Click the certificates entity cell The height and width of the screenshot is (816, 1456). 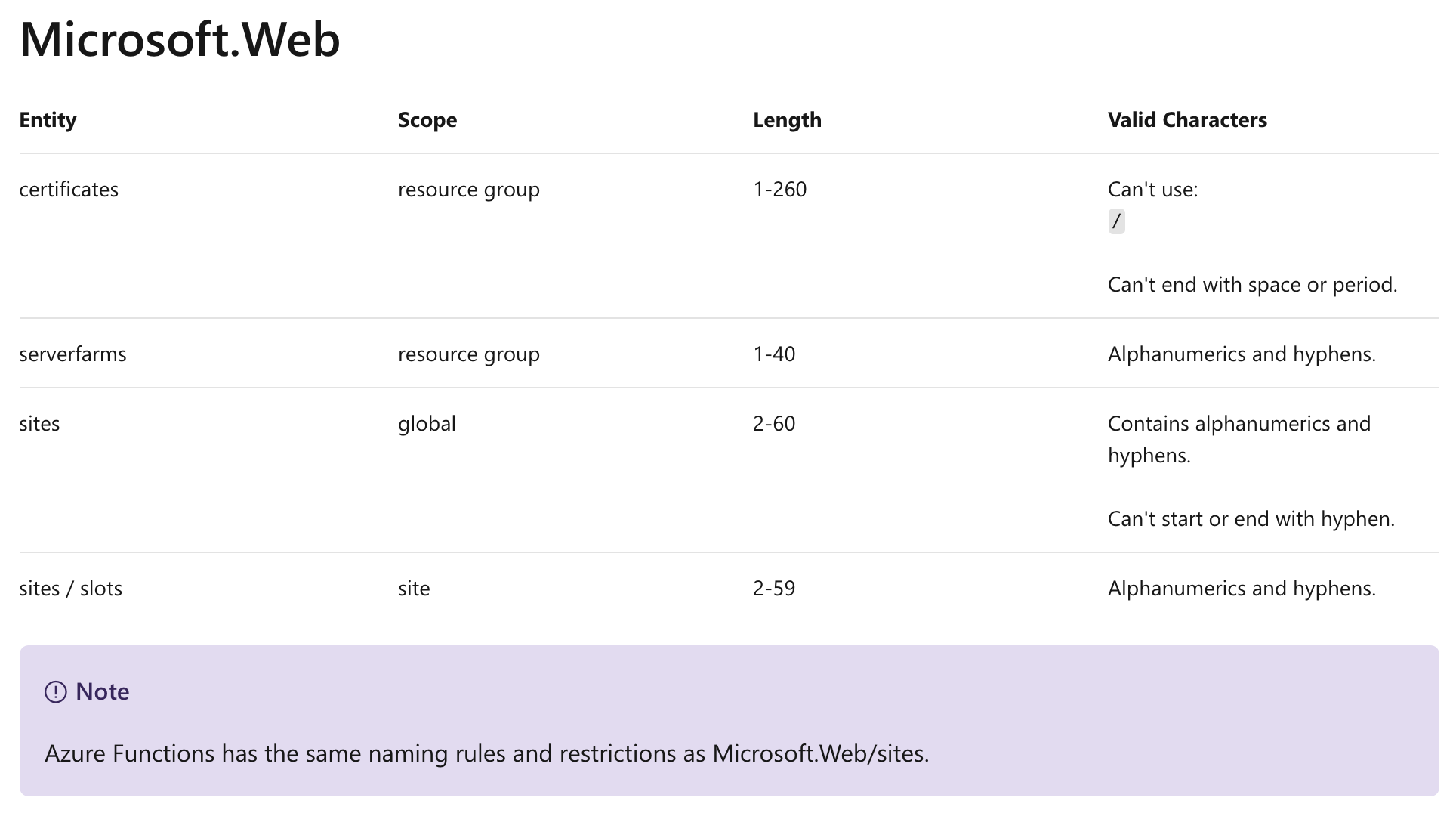tap(69, 190)
